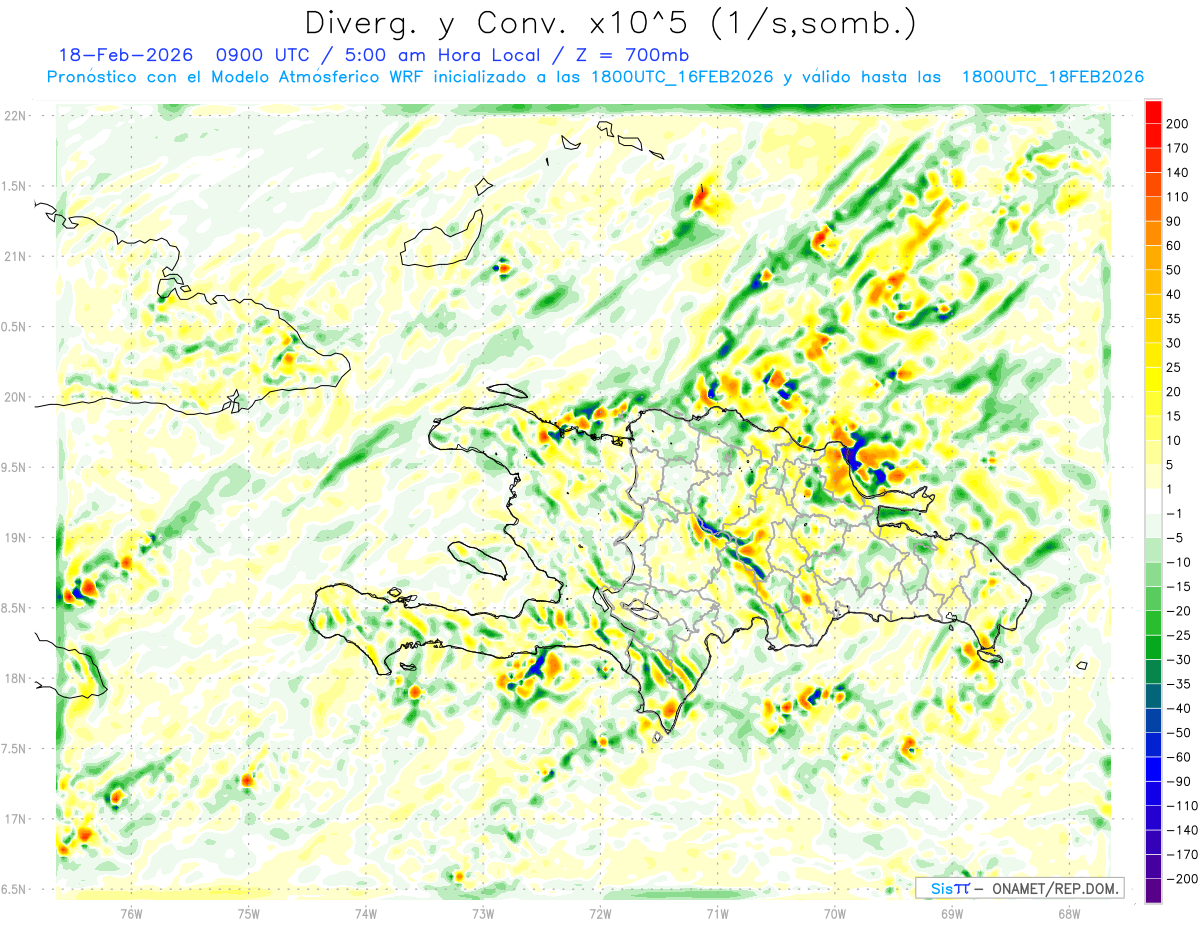Click the '1.5N' latitude label
This screenshot has width=1200, height=927.
click(x=14, y=186)
